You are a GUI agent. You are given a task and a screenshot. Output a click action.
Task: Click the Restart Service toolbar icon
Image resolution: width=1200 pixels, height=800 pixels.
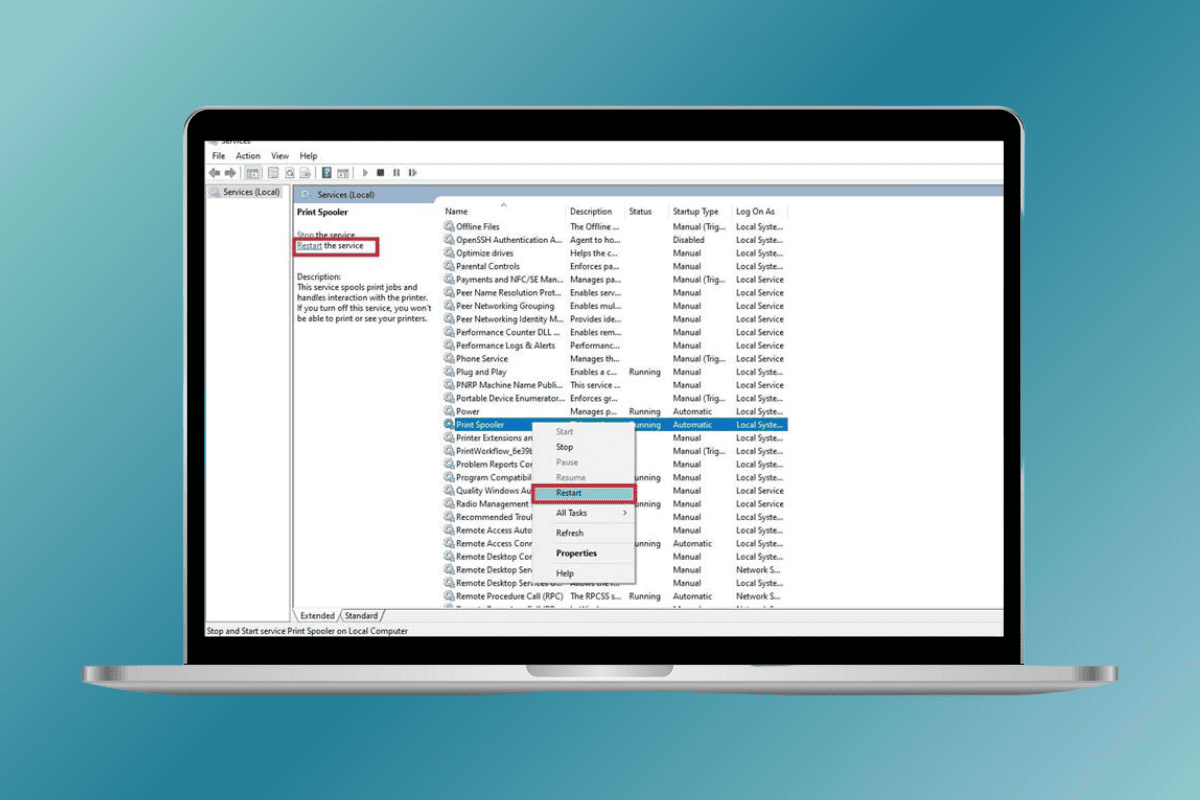412,173
